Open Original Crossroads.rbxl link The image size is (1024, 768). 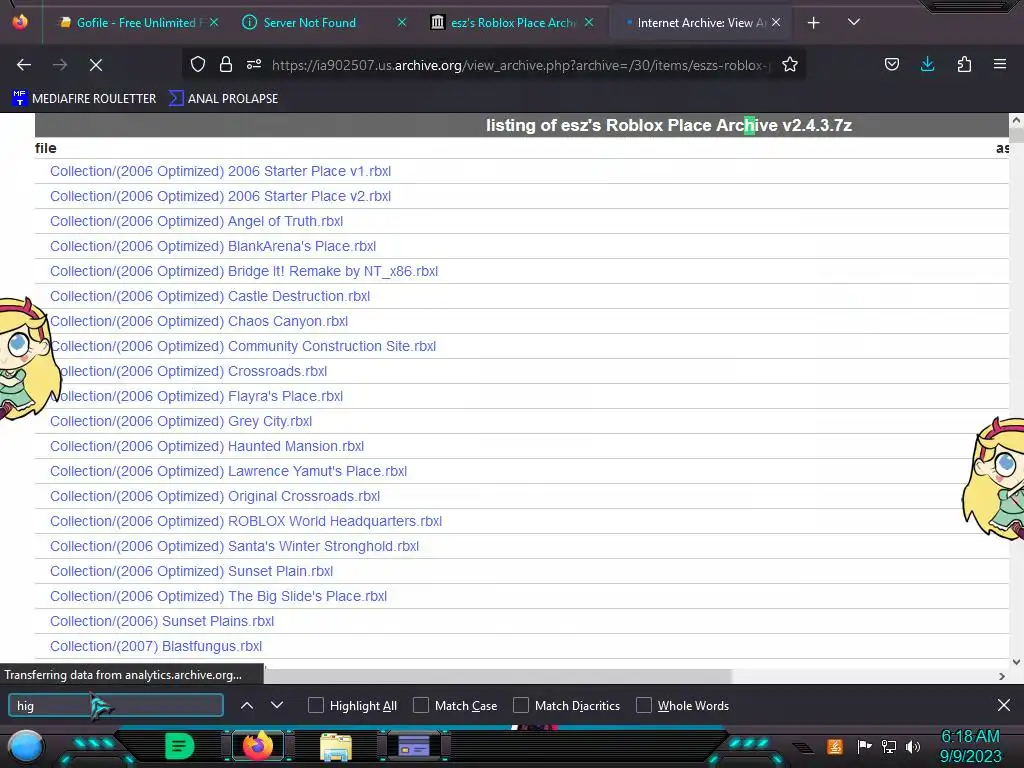pyautogui.click(x=215, y=496)
